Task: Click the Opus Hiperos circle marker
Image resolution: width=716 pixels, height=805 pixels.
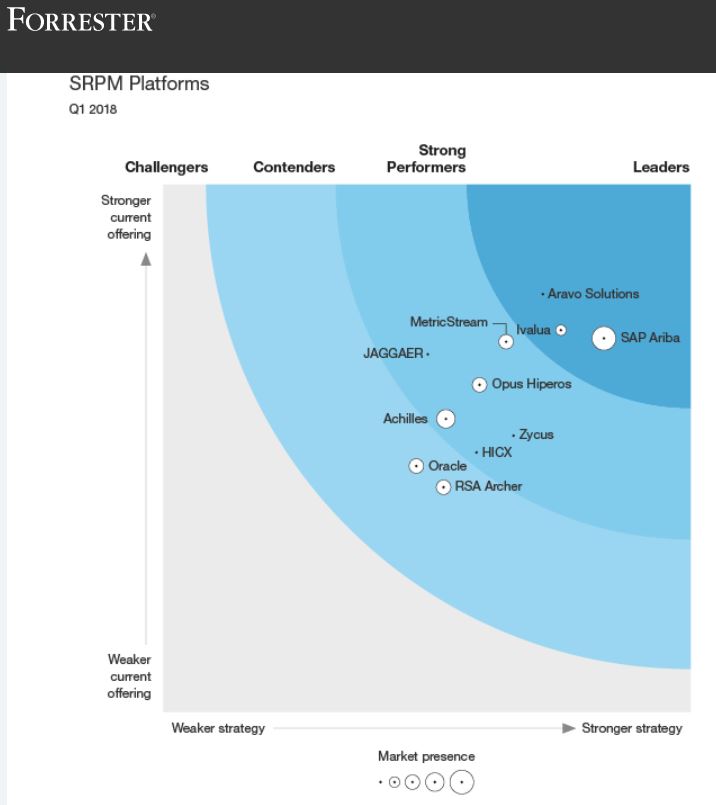Action: (x=479, y=385)
